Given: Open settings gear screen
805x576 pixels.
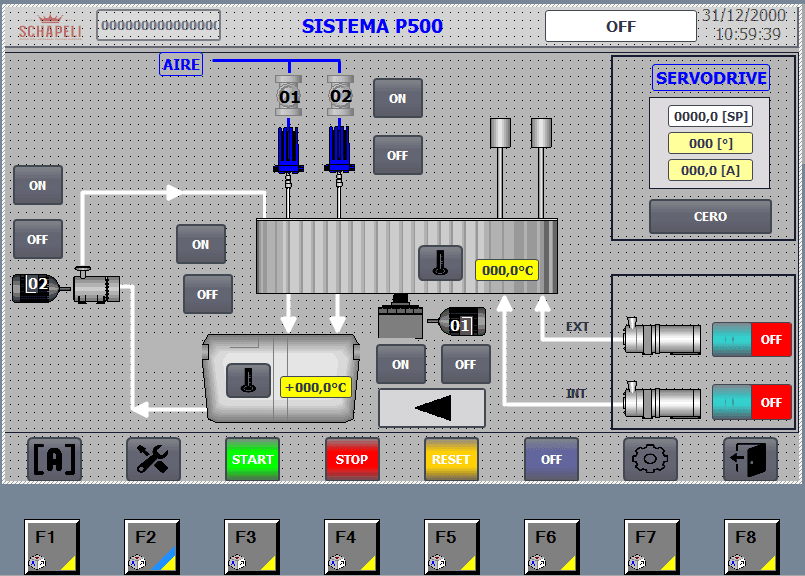Looking at the screenshot, I should (650, 459).
